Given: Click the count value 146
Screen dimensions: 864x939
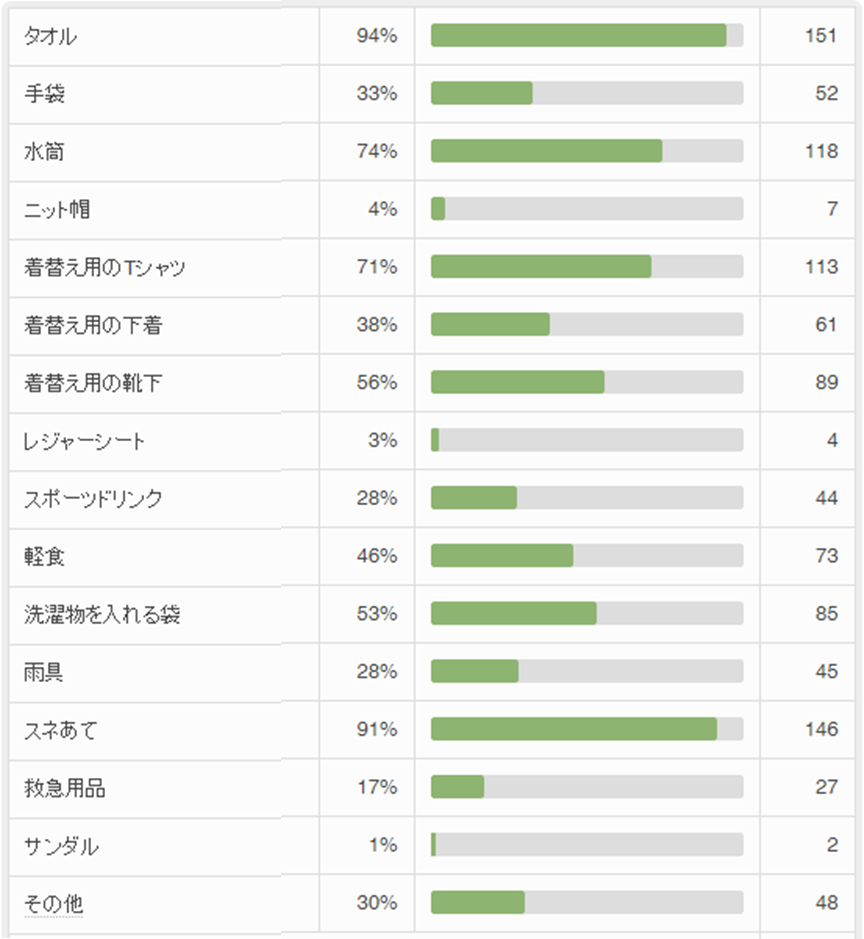Looking at the screenshot, I should click(x=821, y=730).
